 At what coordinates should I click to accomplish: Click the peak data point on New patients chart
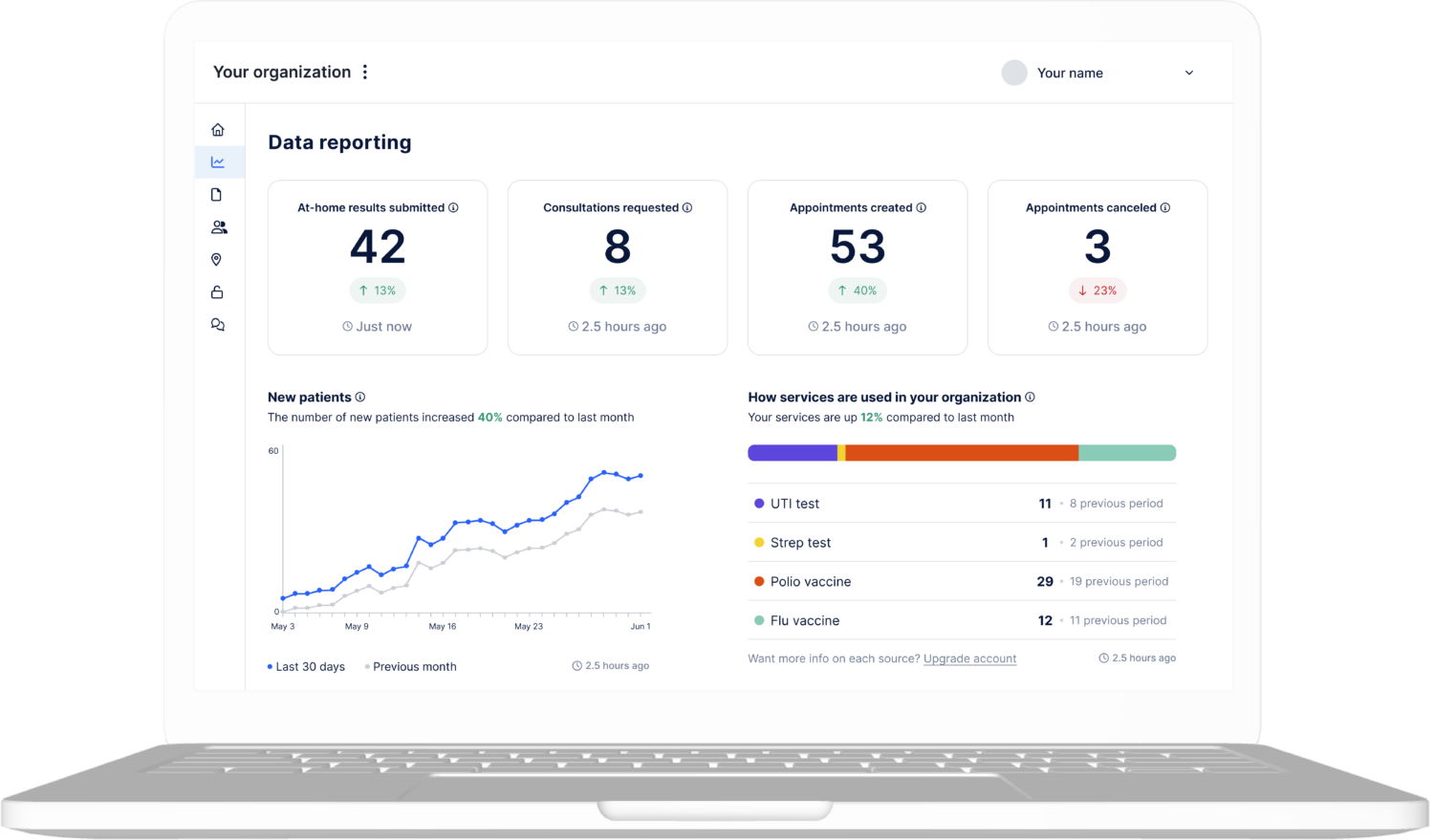(605, 471)
